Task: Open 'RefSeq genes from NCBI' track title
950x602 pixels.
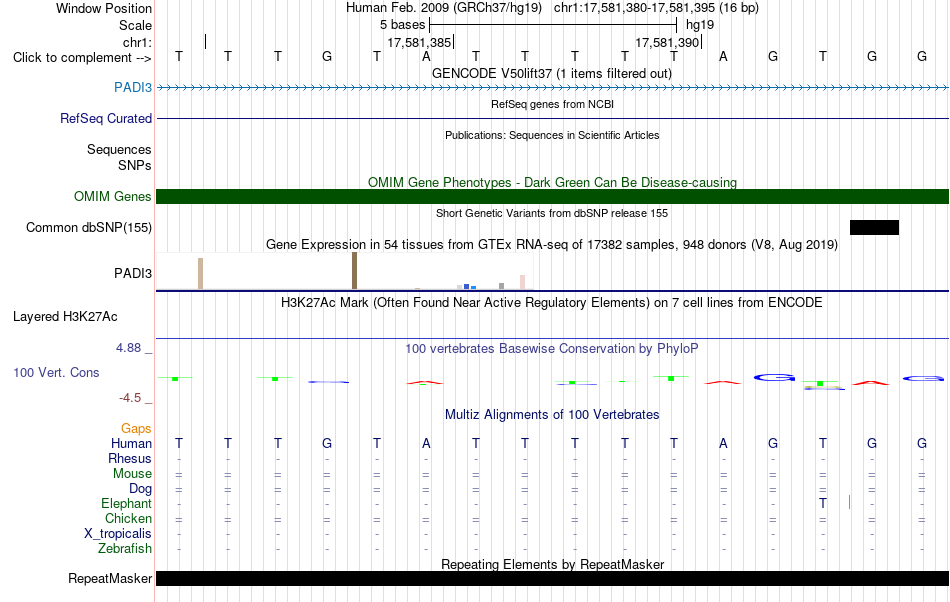Action: click(x=552, y=104)
